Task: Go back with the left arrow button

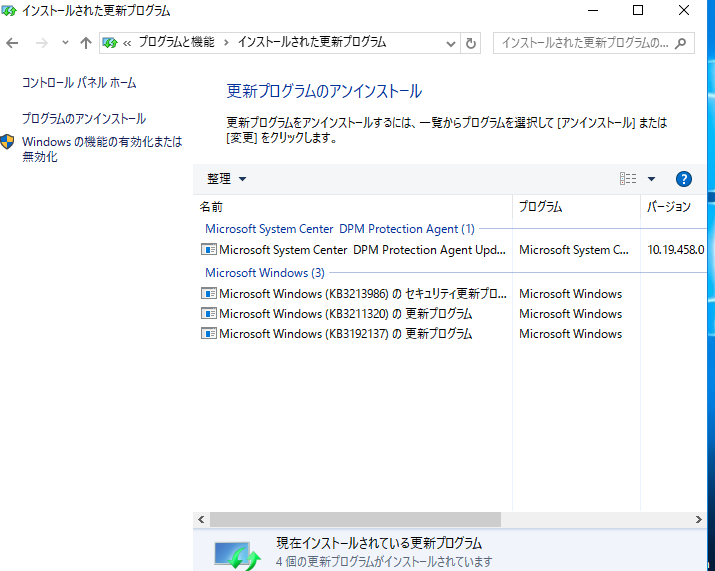Action: coord(12,43)
